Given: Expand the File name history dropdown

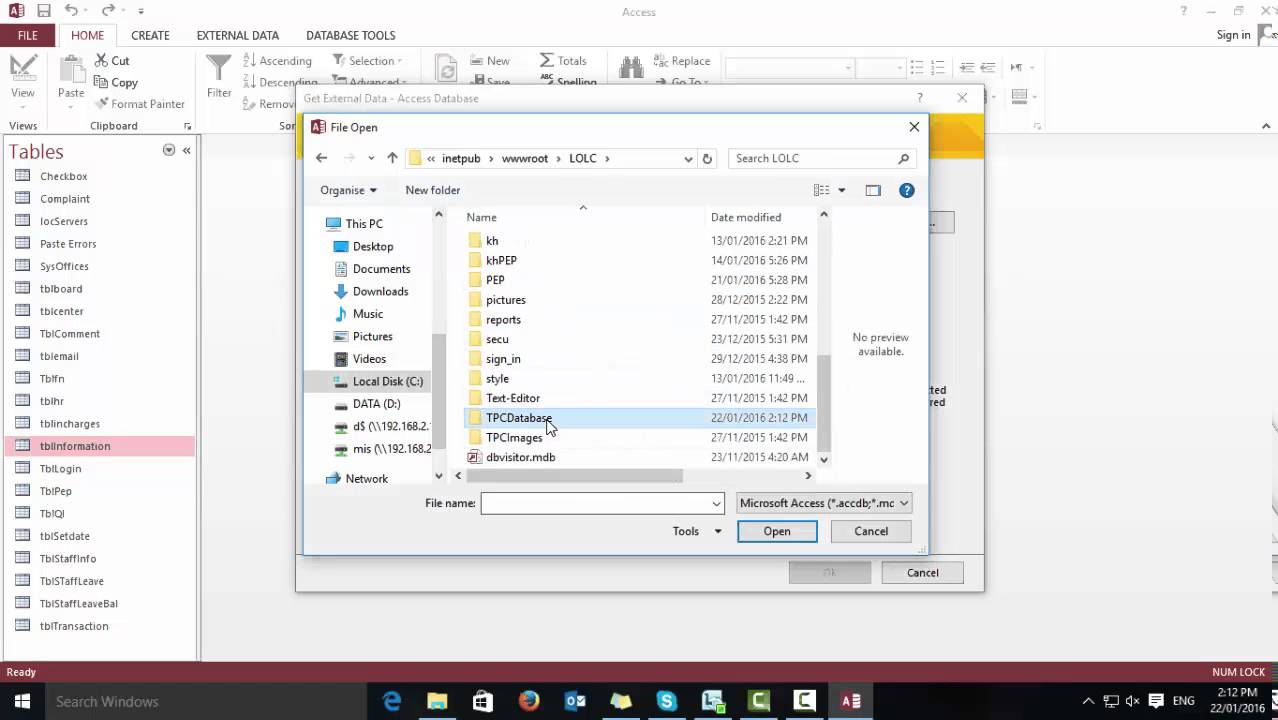Looking at the screenshot, I should point(716,503).
